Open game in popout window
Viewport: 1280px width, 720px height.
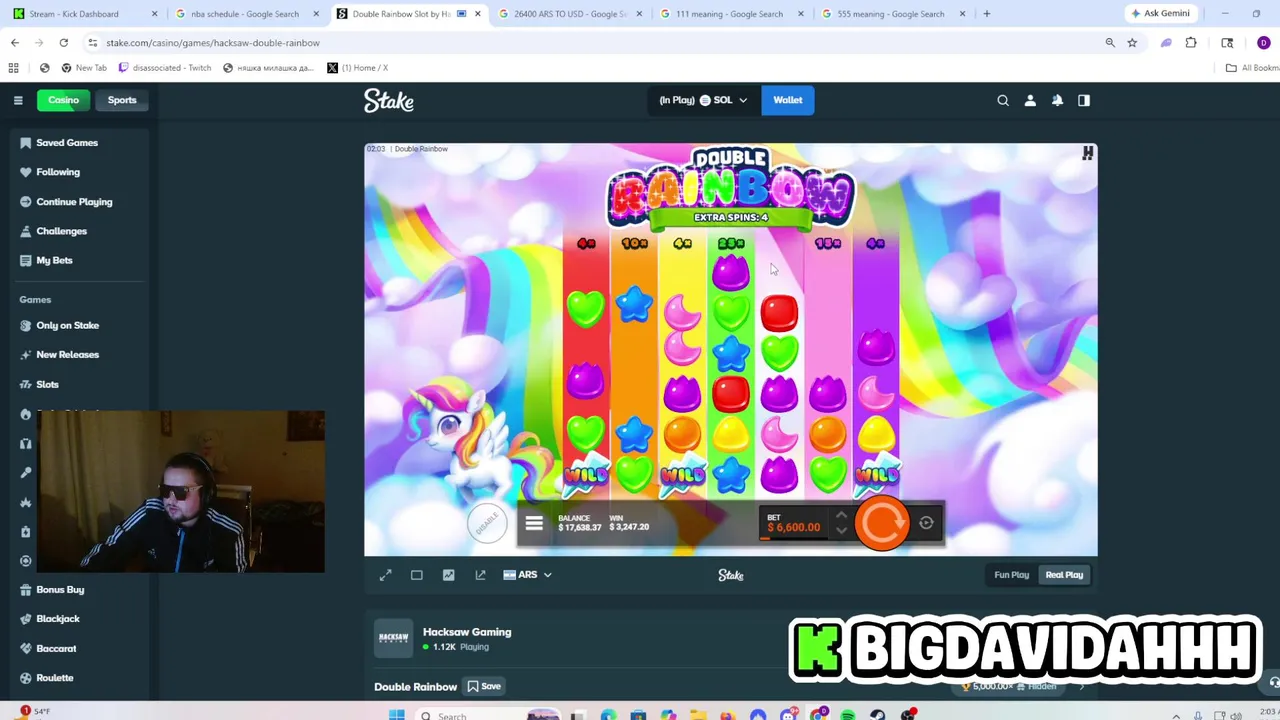[x=480, y=575]
